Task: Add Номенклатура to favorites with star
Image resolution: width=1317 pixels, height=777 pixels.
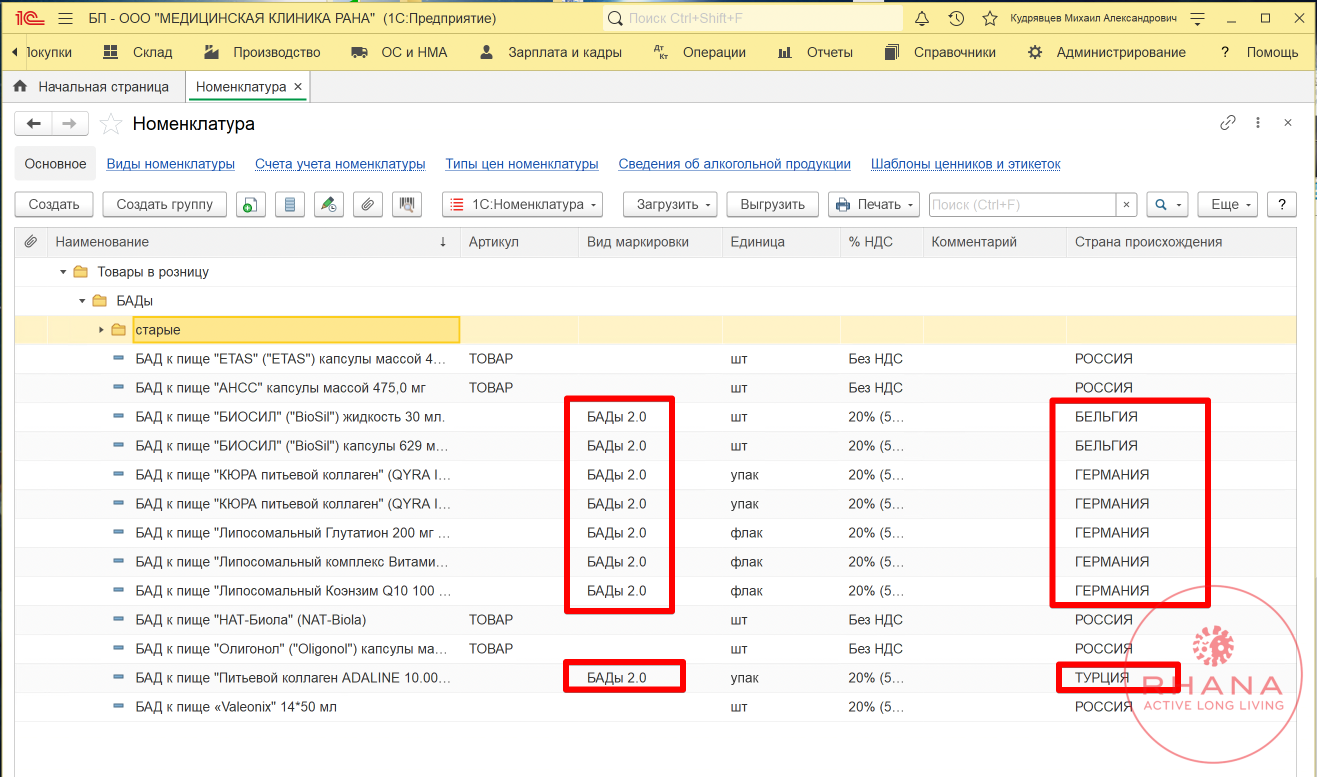Action: tap(111, 124)
